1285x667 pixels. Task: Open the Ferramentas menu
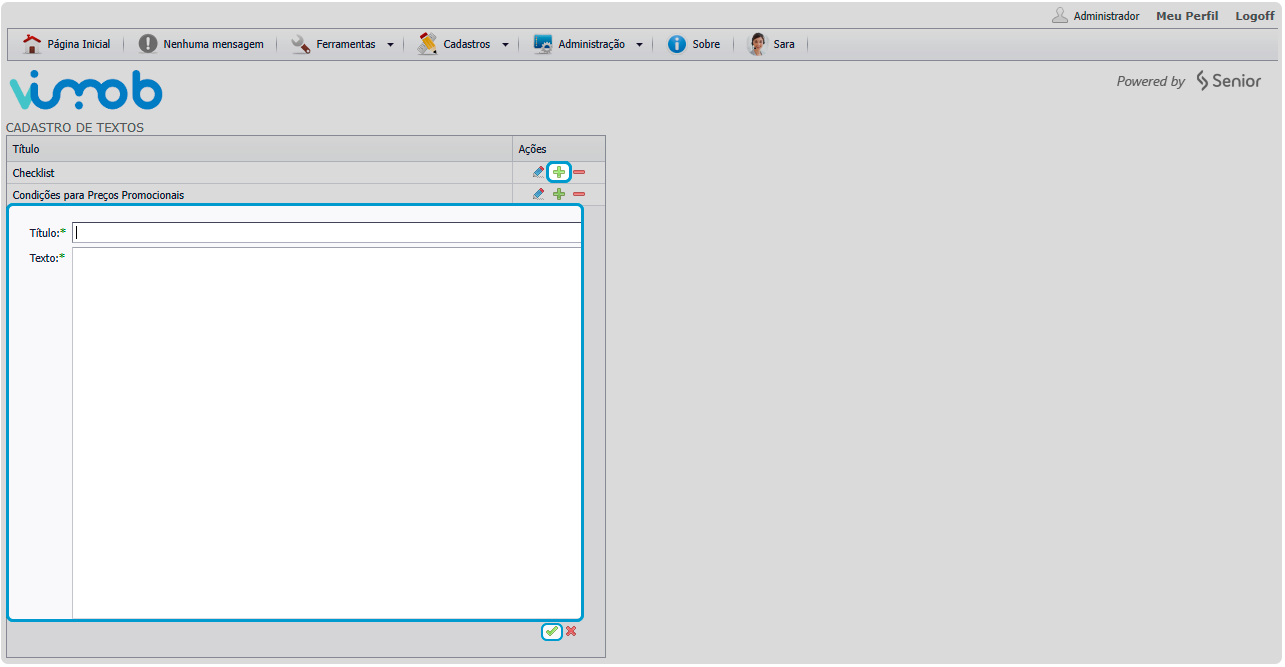coord(346,44)
